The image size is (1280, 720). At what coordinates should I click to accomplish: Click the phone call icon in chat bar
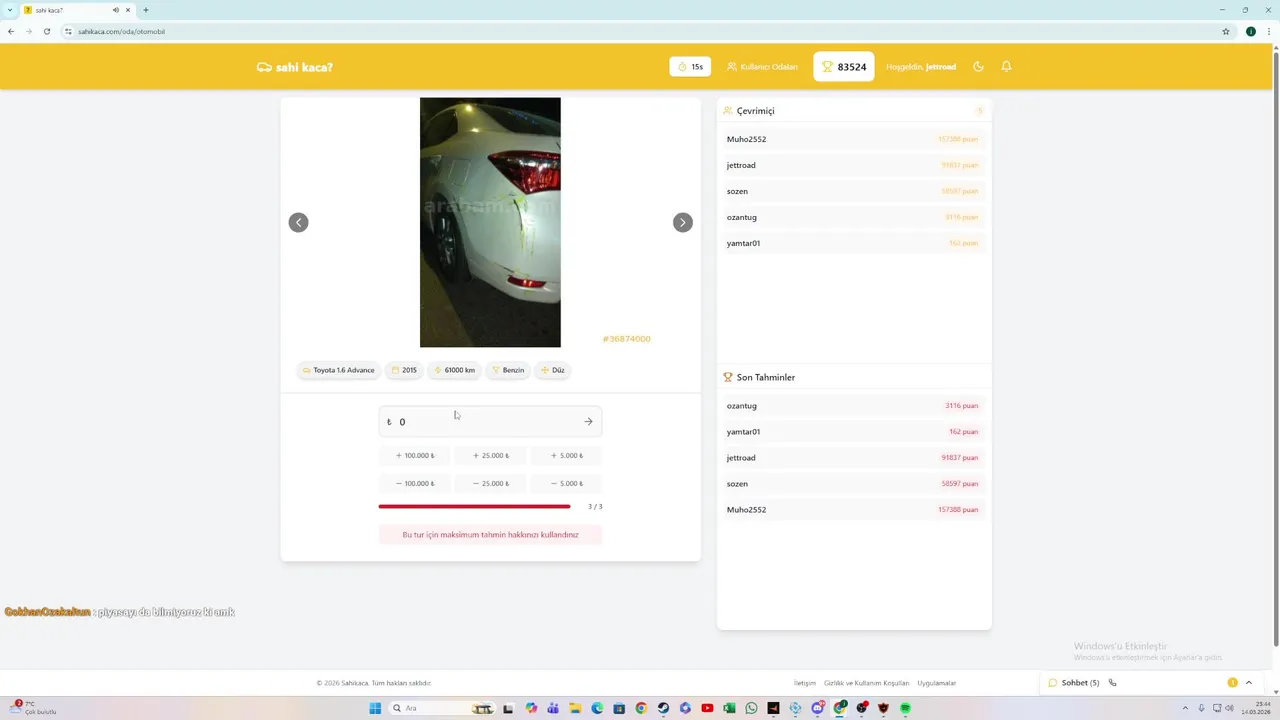click(x=1112, y=683)
